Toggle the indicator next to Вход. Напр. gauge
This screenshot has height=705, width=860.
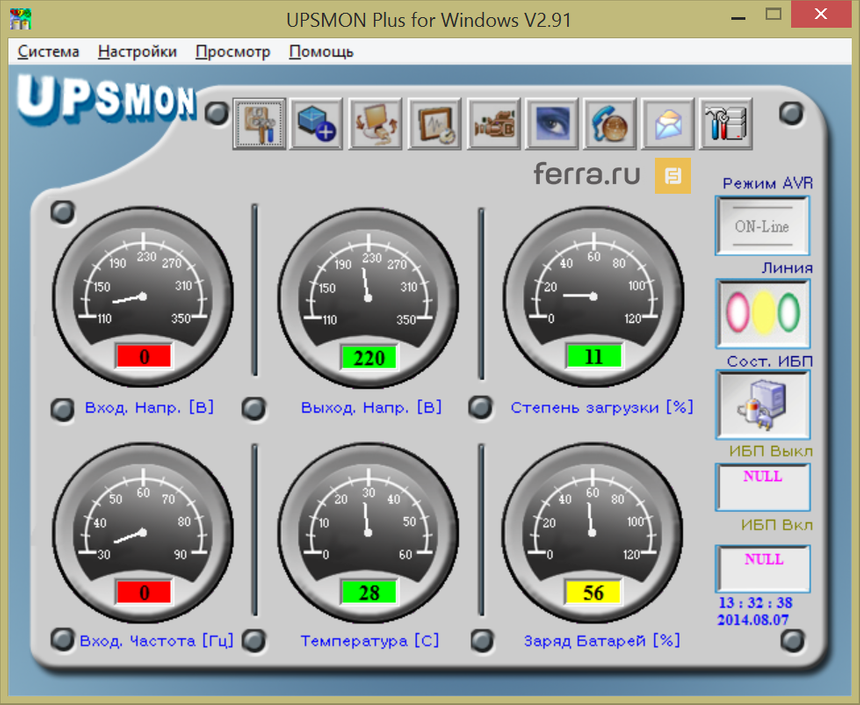[62, 408]
